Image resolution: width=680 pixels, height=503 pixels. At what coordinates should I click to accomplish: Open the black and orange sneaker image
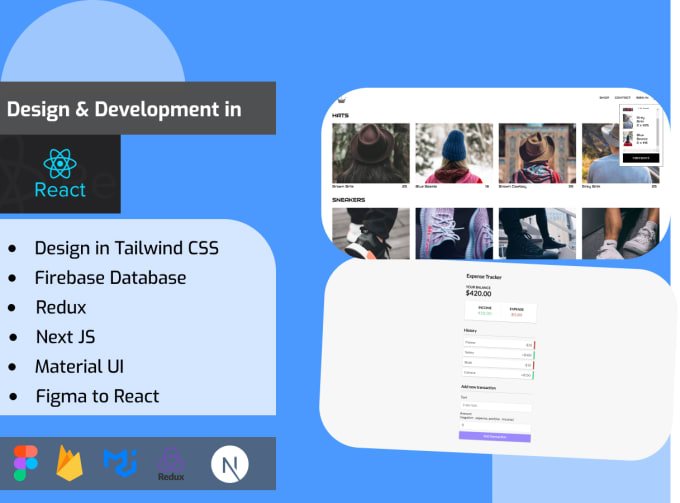coord(371,233)
